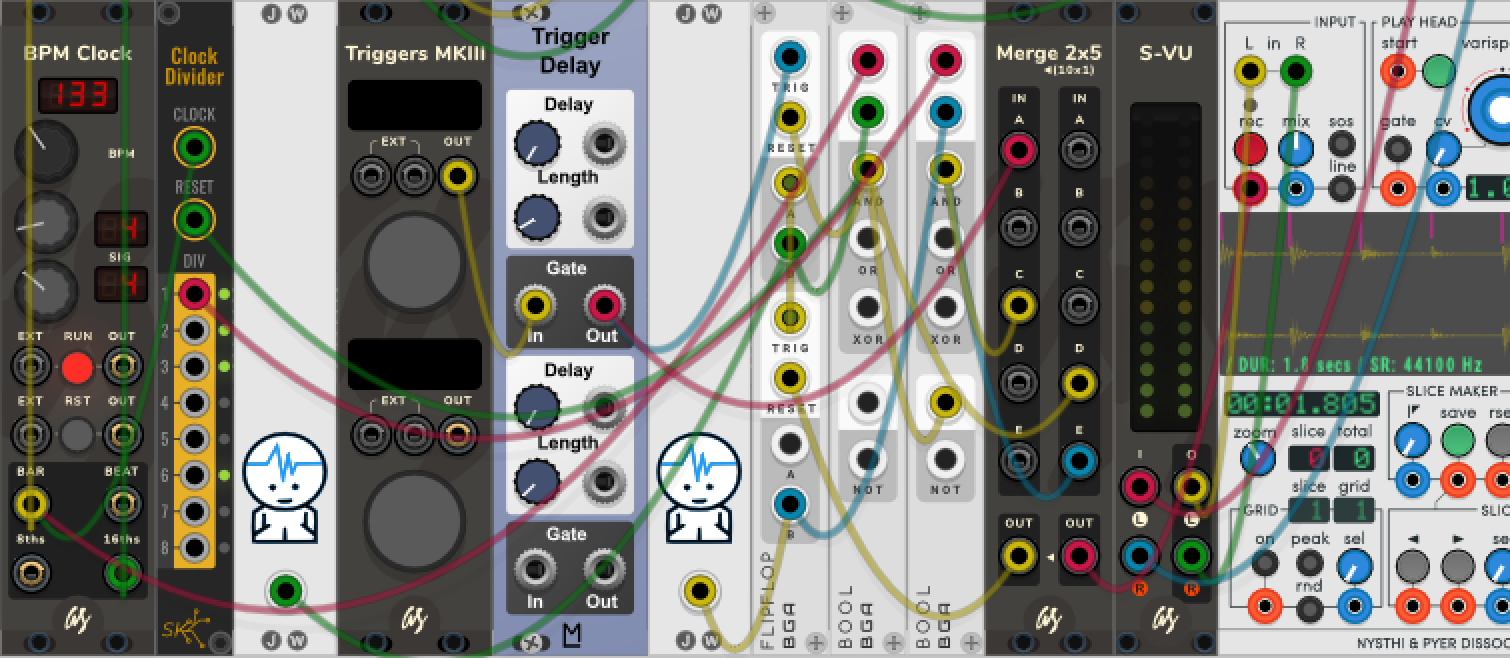Click the upper Delay knob on Trigger Delay
This screenshot has height=658, width=1510.
[x=536, y=144]
